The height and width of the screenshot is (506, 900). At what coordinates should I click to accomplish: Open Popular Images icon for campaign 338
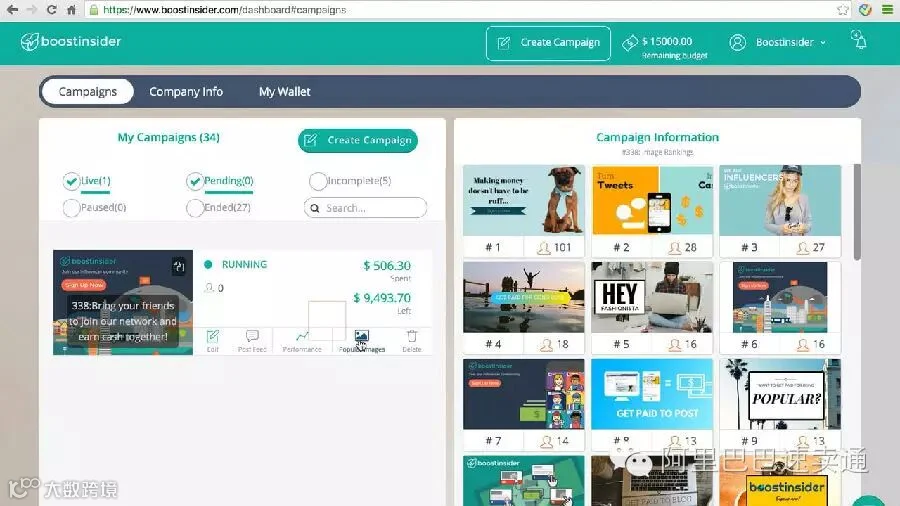click(362, 336)
